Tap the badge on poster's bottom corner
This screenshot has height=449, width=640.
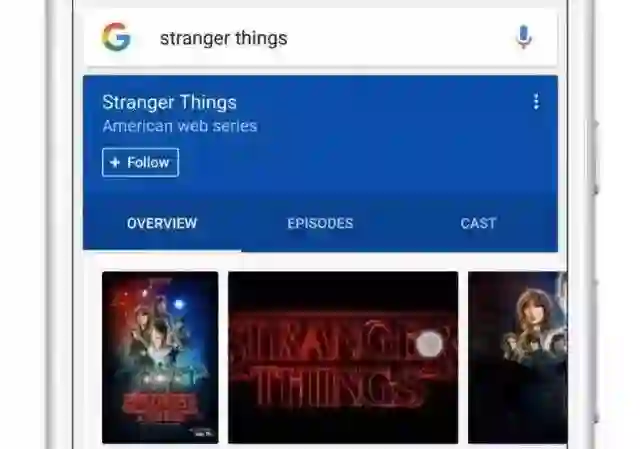(x=203, y=433)
